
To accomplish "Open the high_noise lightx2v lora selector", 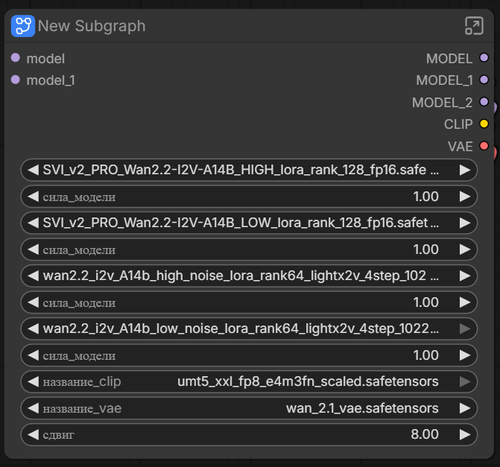I will coord(249,276).
